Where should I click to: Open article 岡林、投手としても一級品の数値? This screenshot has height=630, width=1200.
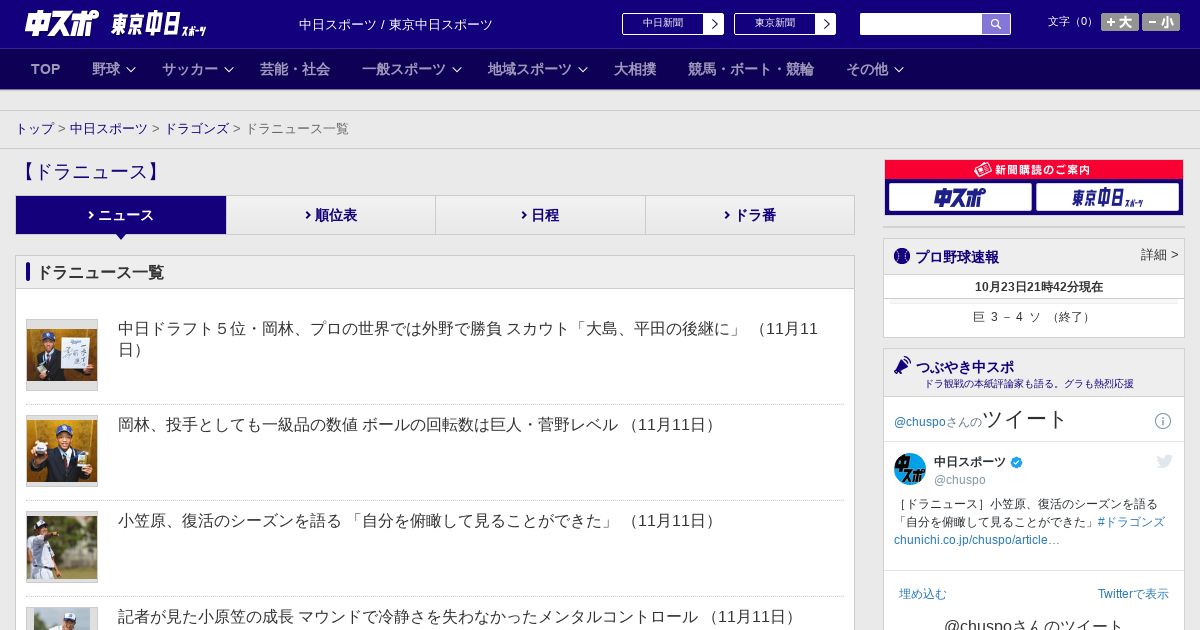[420, 425]
